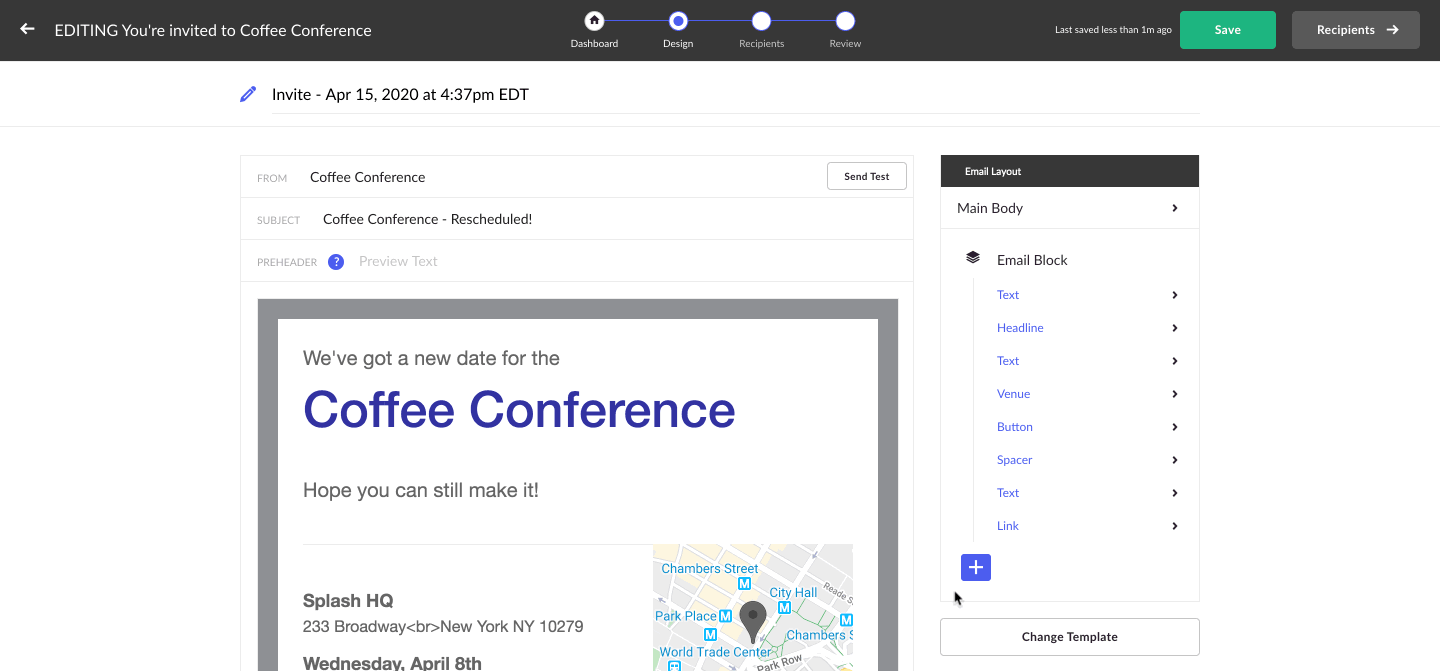This screenshot has width=1440, height=671.
Task: Go to the Design step circle
Action: [x=678, y=20]
